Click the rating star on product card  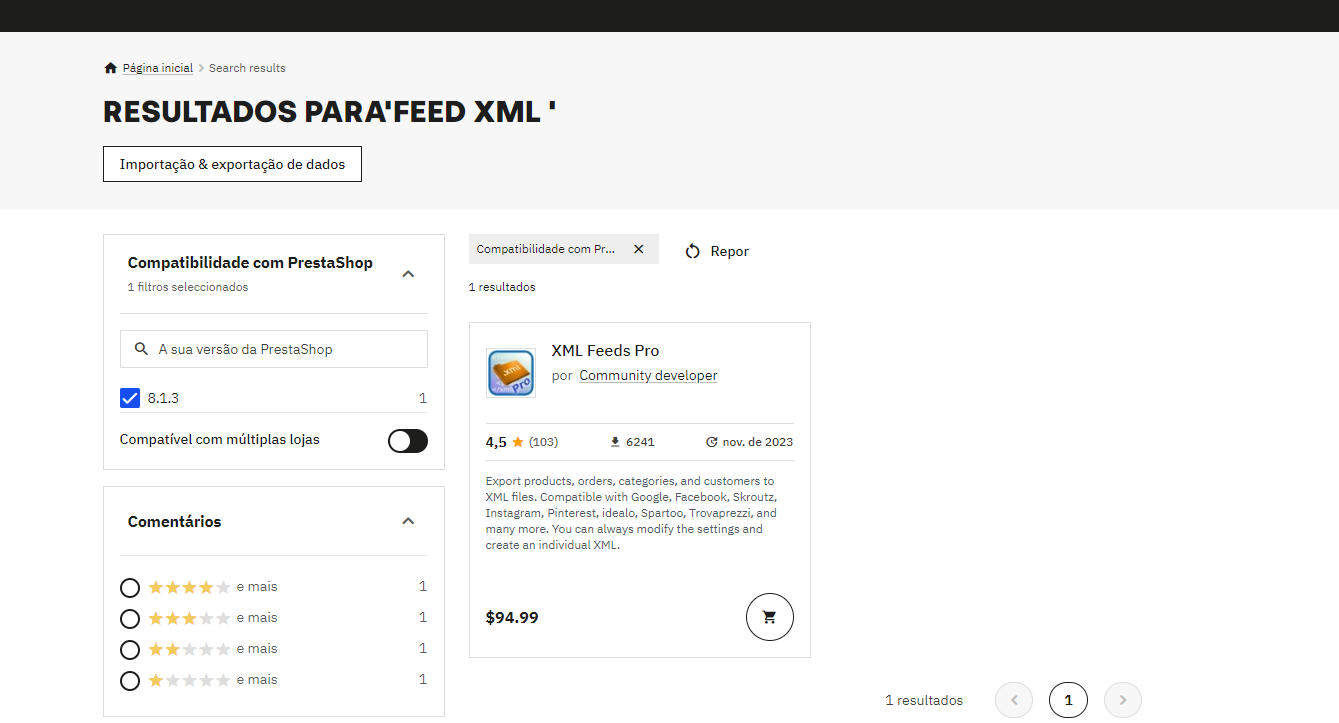518,442
